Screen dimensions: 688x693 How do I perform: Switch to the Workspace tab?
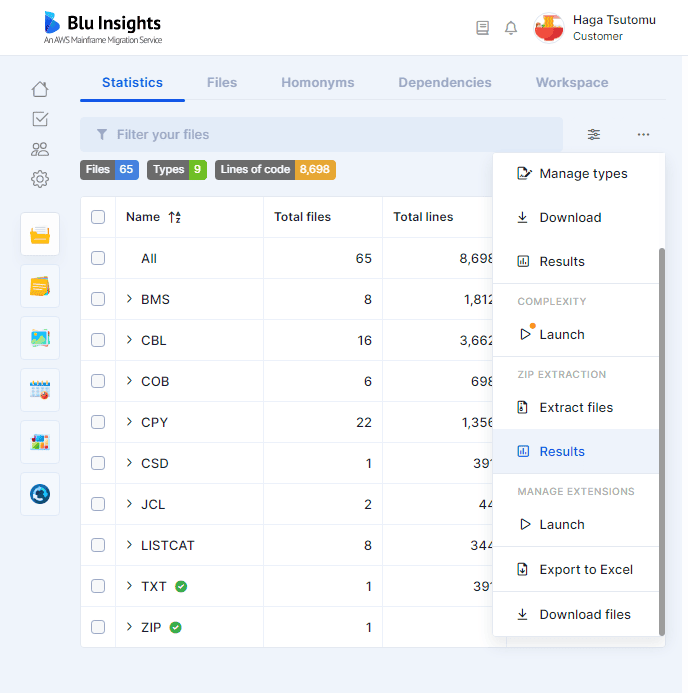572,83
